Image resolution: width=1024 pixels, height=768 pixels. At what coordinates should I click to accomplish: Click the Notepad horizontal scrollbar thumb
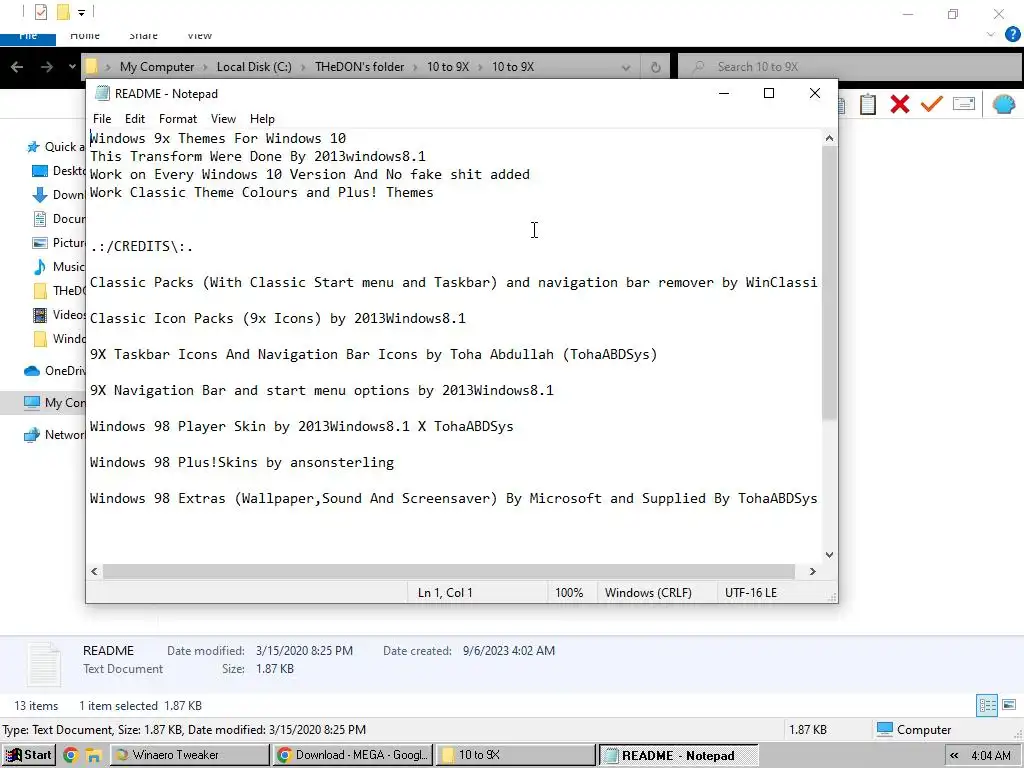pyautogui.click(x=449, y=571)
